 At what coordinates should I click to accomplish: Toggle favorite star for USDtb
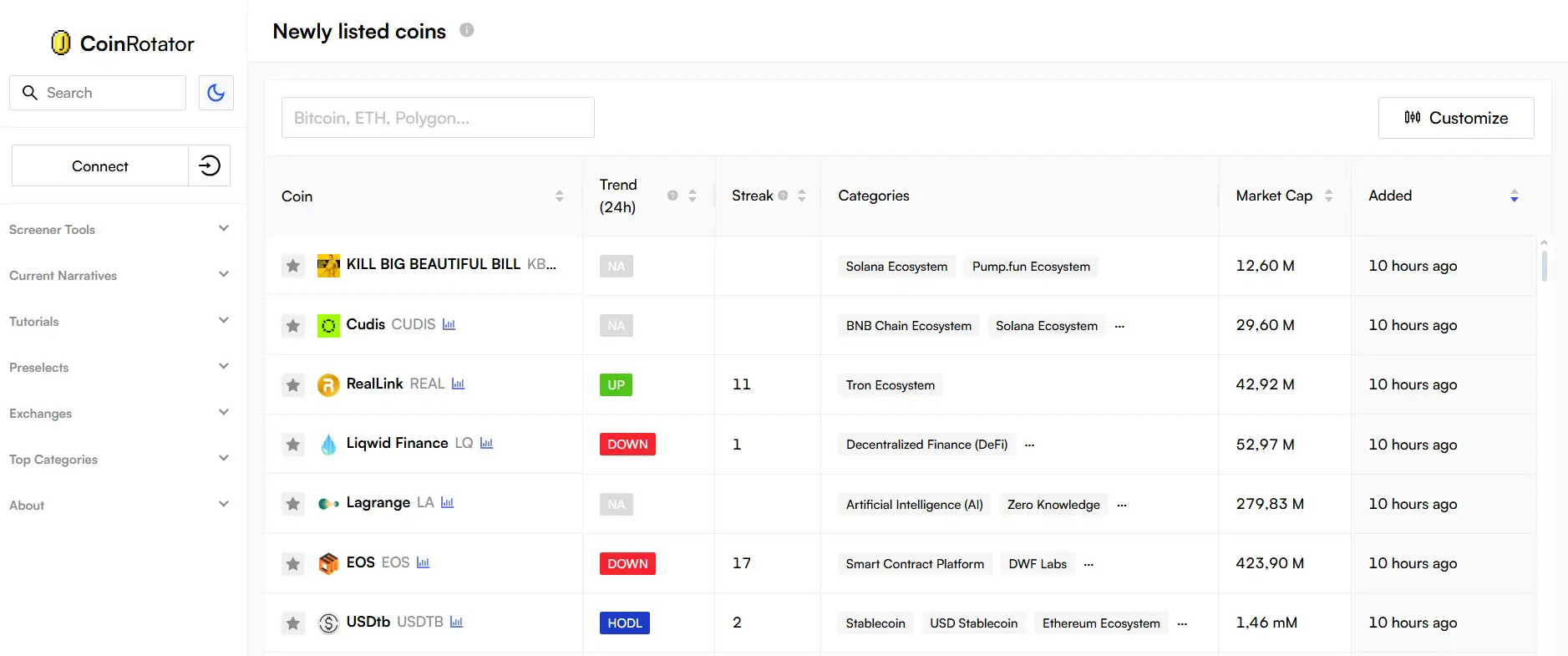[292, 623]
